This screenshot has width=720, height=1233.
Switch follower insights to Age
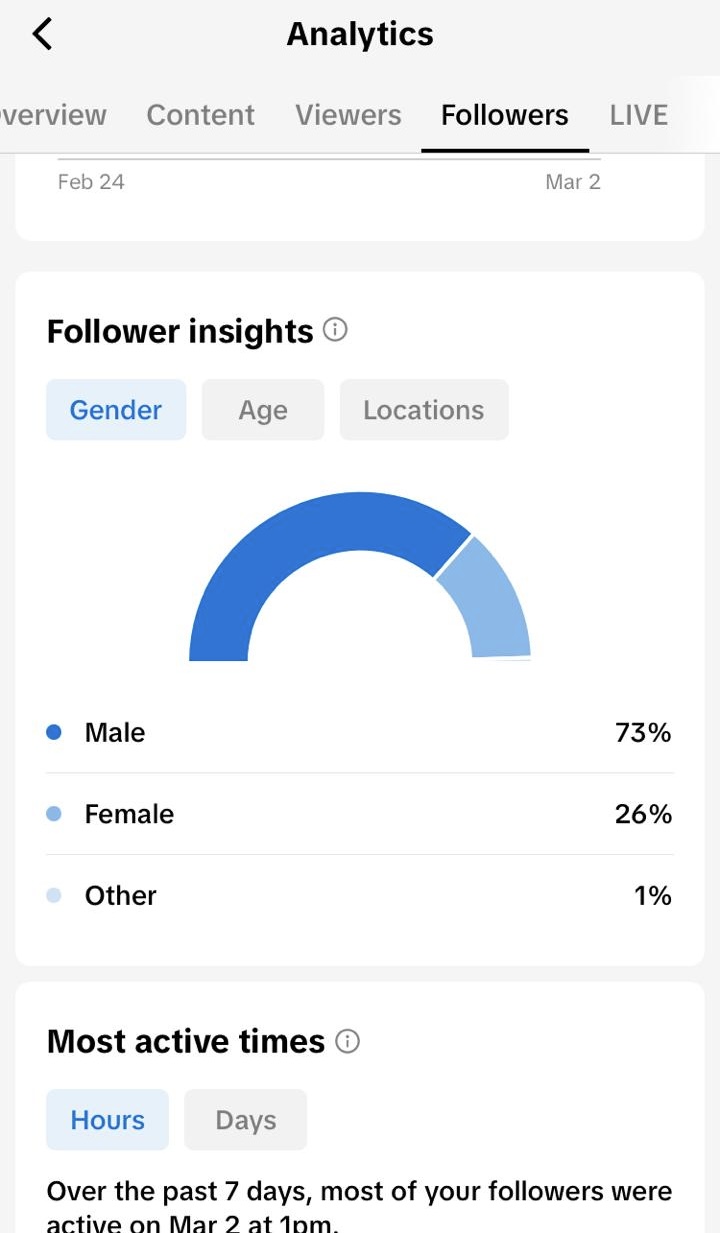[x=263, y=410]
